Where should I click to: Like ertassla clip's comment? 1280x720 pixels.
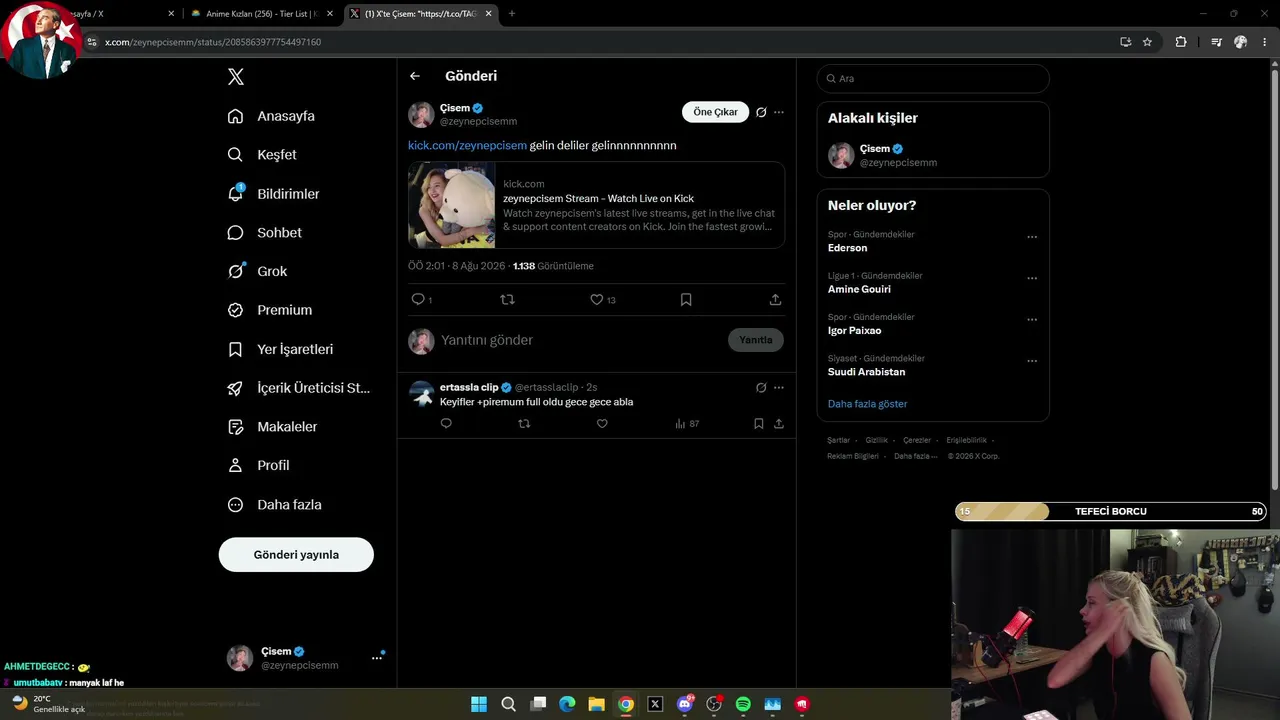click(602, 424)
